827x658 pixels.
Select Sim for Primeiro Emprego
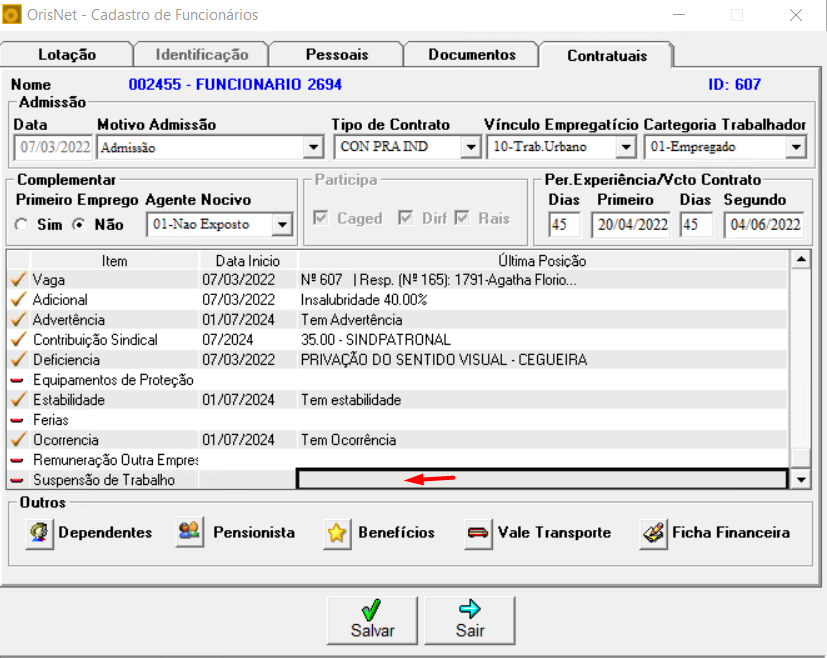(x=22, y=225)
